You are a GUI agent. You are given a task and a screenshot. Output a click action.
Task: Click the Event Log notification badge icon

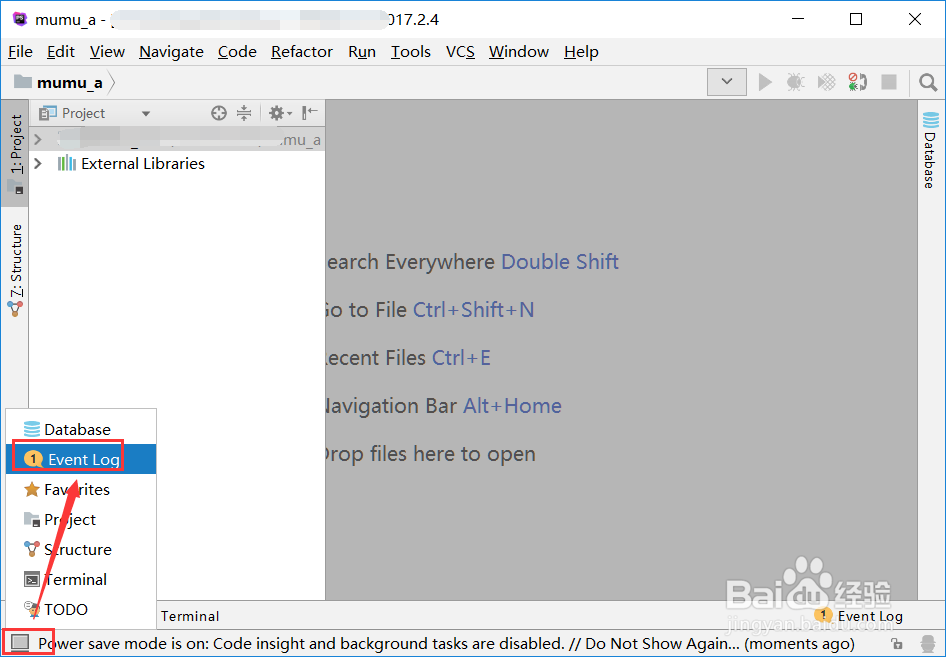pyautogui.click(x=824, y=615)
